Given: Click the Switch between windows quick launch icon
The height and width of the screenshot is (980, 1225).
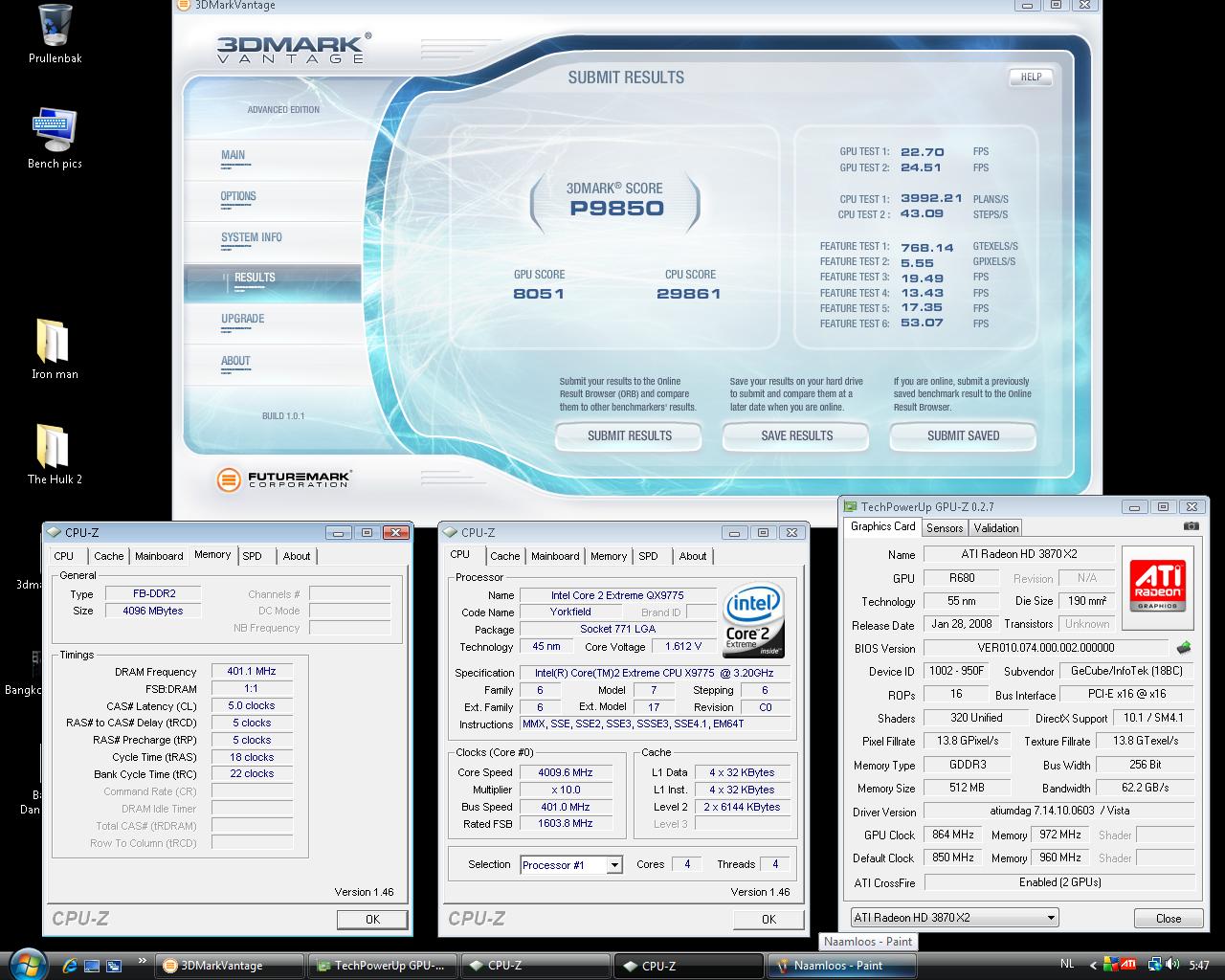Looking at the screenshot, I should 114,965.
